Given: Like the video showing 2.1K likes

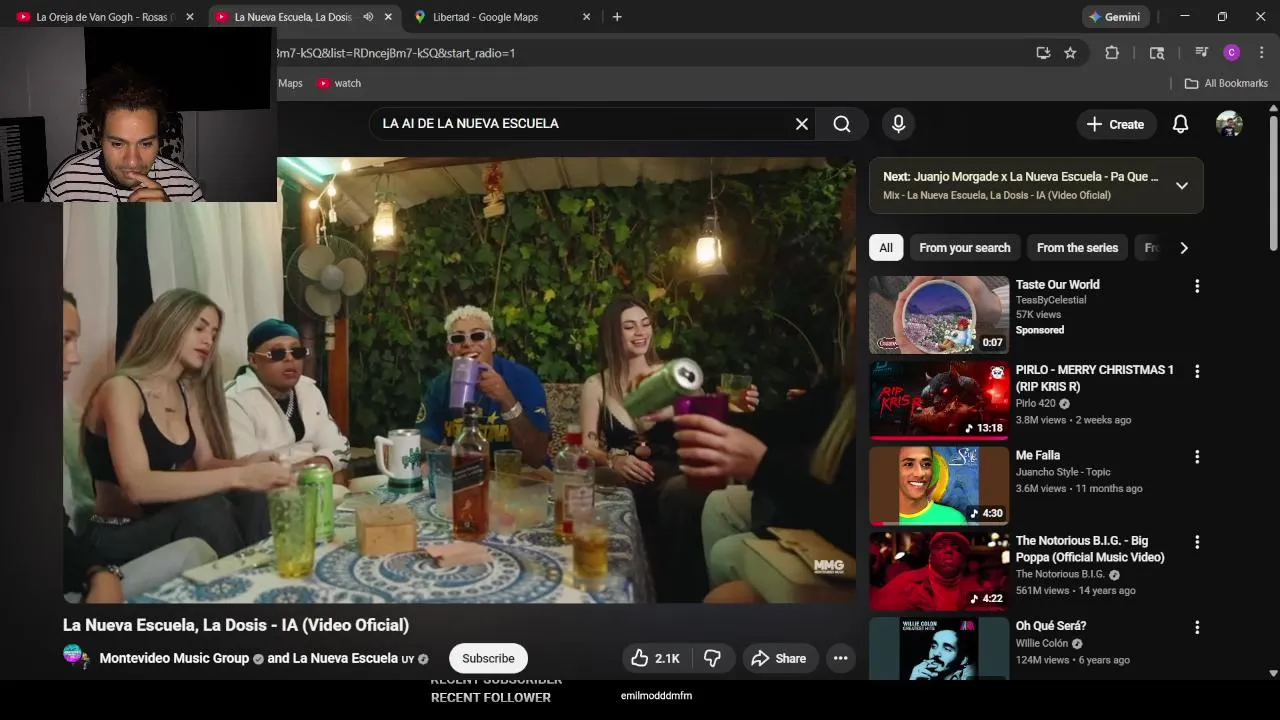Looking at the screenshot, I should pos(655,658).
